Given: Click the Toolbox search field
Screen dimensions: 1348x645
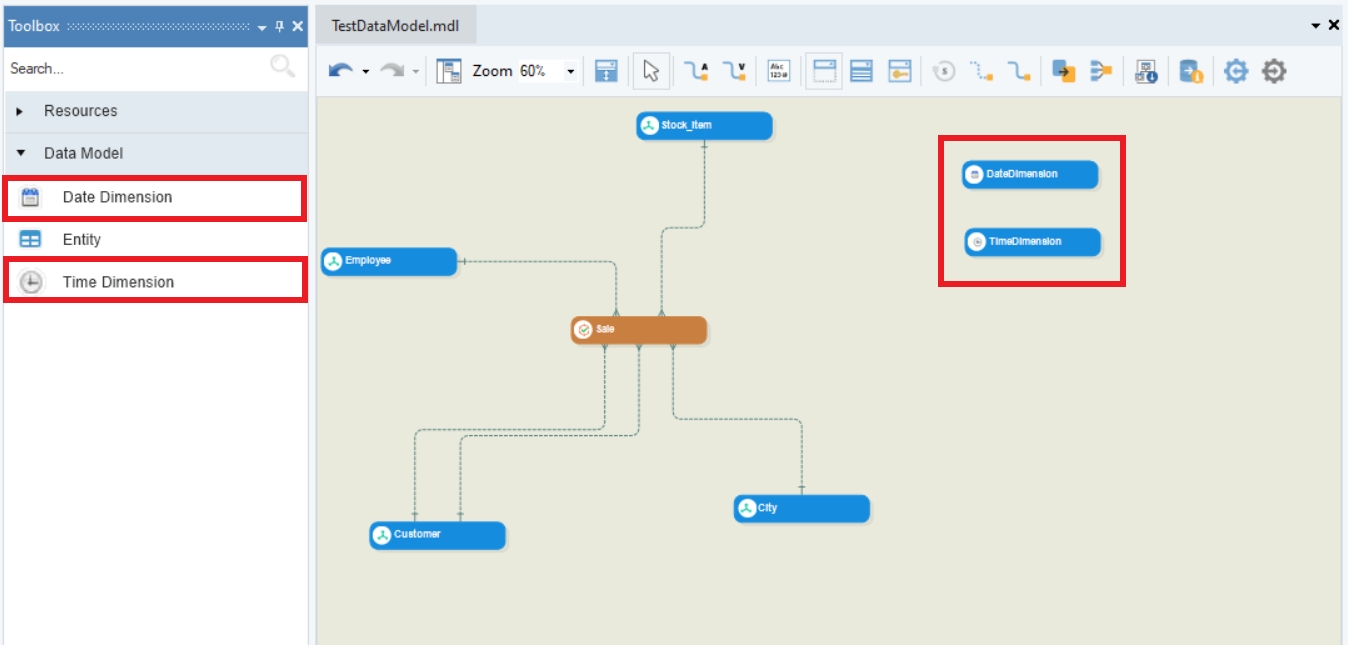Looking at the screenshot, I should pos(135,68).
